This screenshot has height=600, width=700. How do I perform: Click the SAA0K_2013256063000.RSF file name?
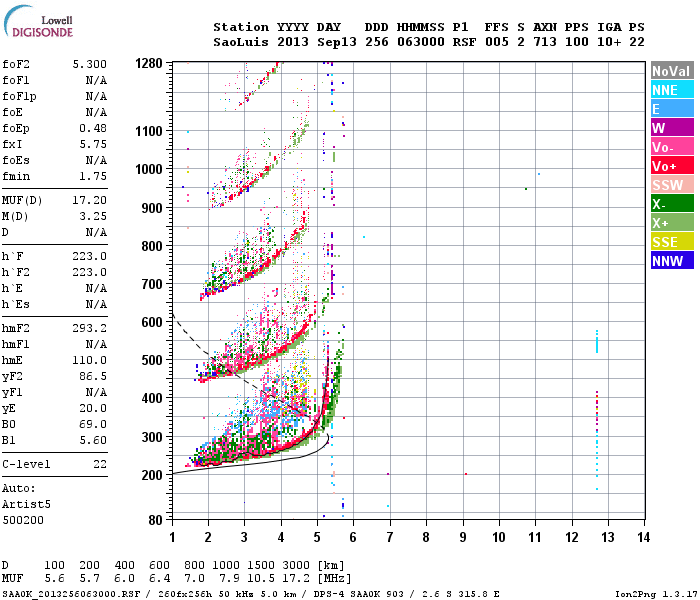pos(71,594)
